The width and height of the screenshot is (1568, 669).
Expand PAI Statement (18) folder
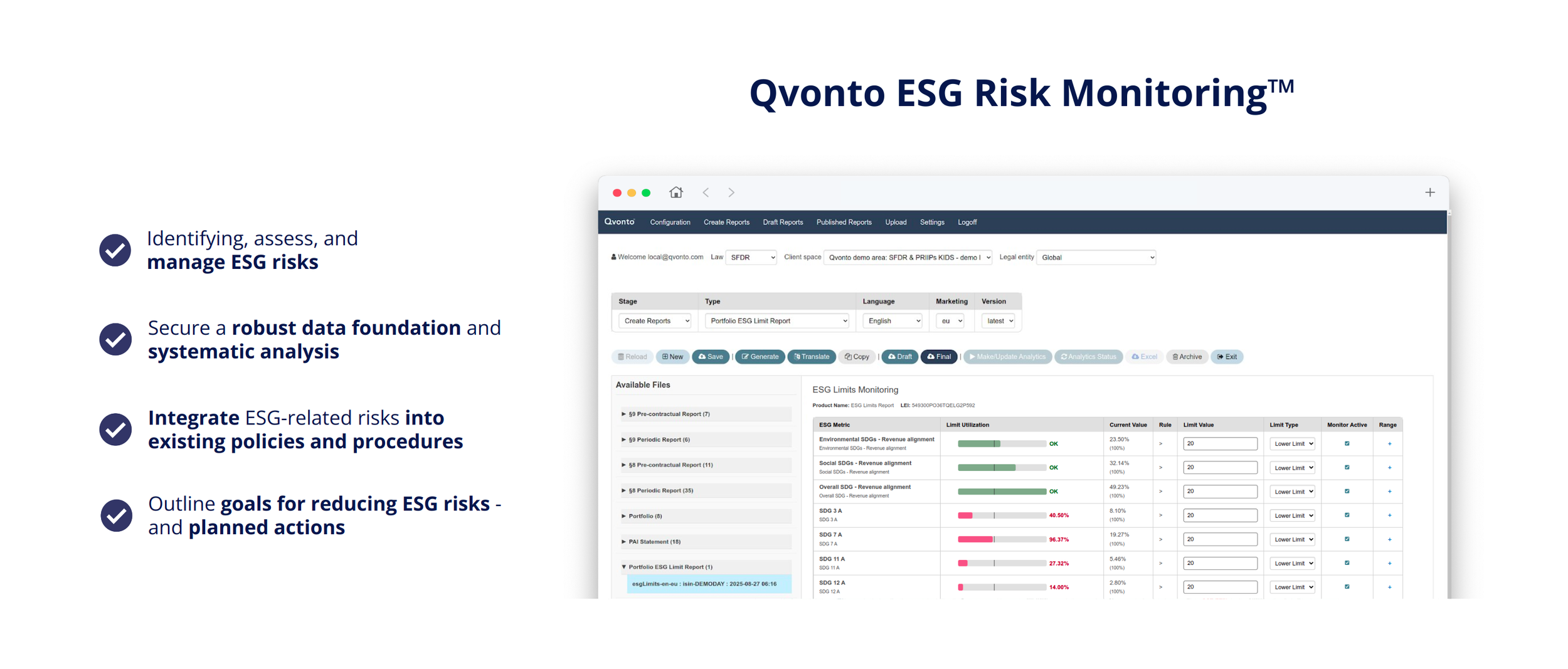706,542
